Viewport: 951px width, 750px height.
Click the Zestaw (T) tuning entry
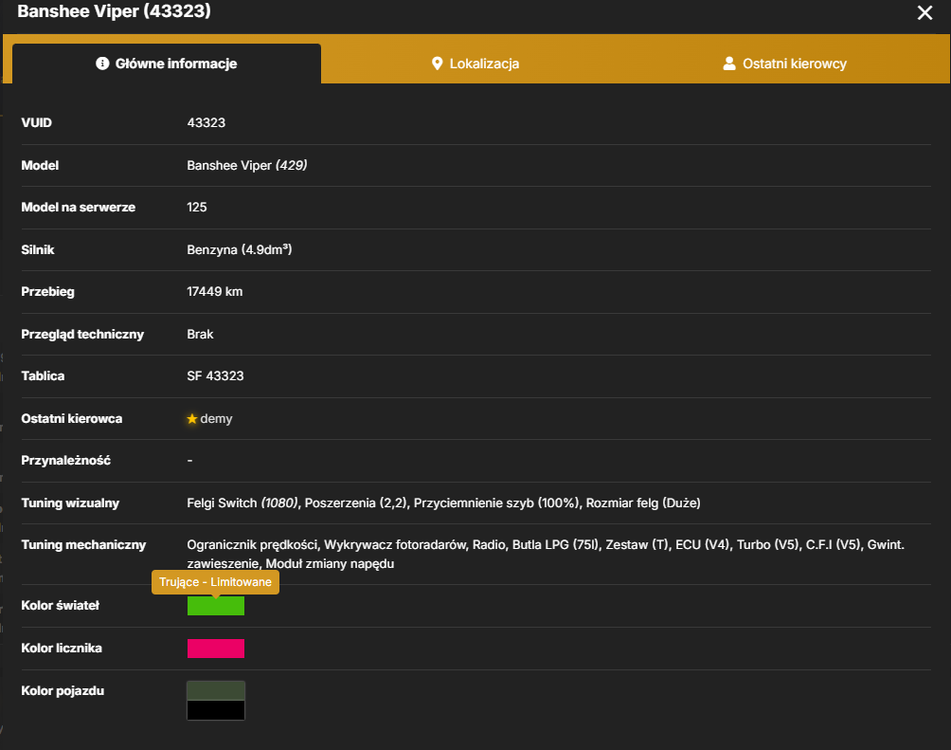point(636,545)
